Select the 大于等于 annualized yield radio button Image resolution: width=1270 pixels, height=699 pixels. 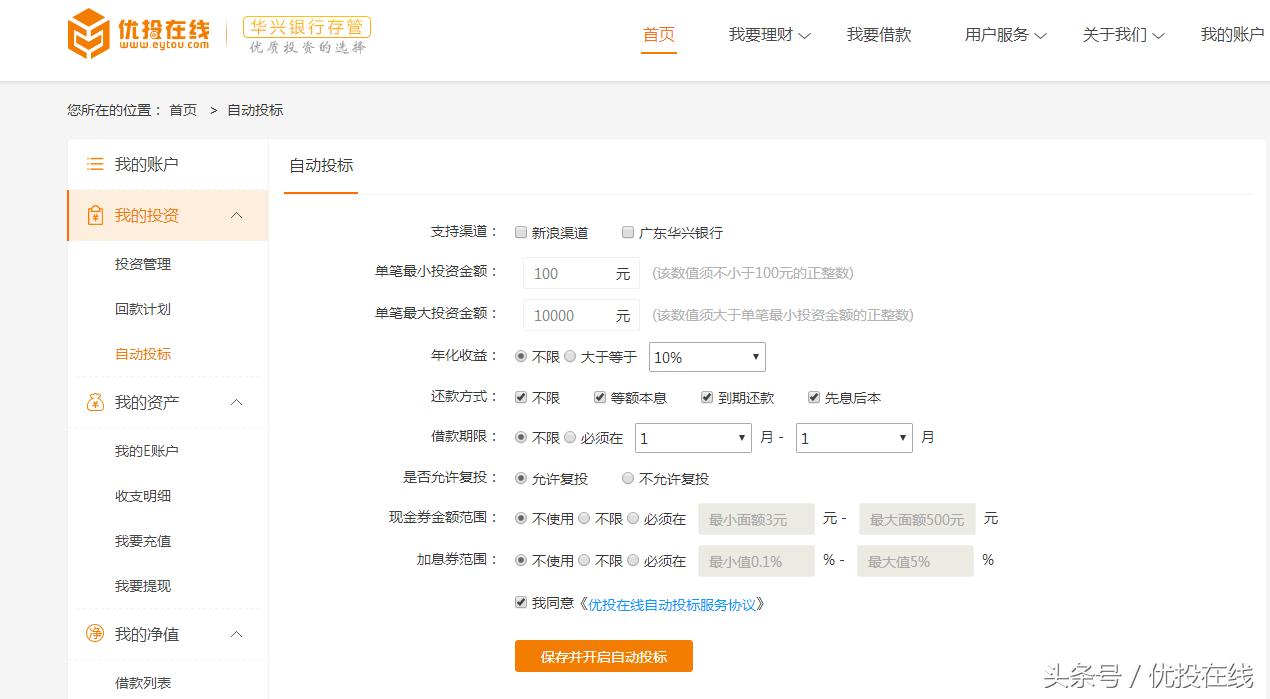(570, 356)
